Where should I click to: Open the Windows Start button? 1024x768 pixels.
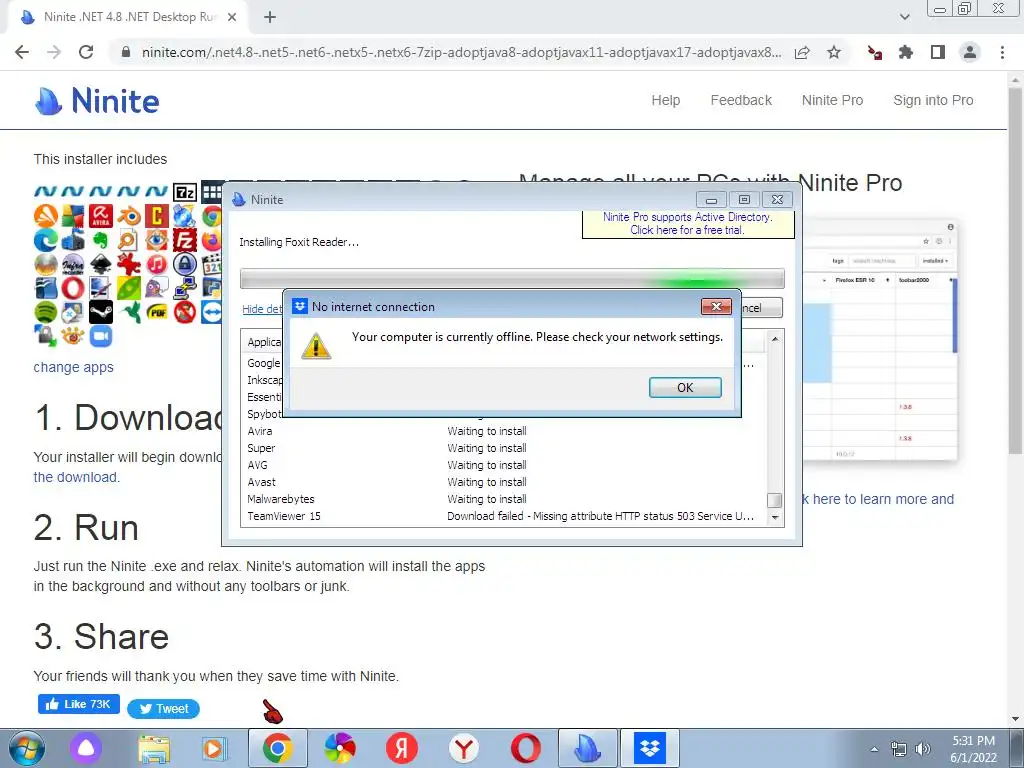click(26, 748)
